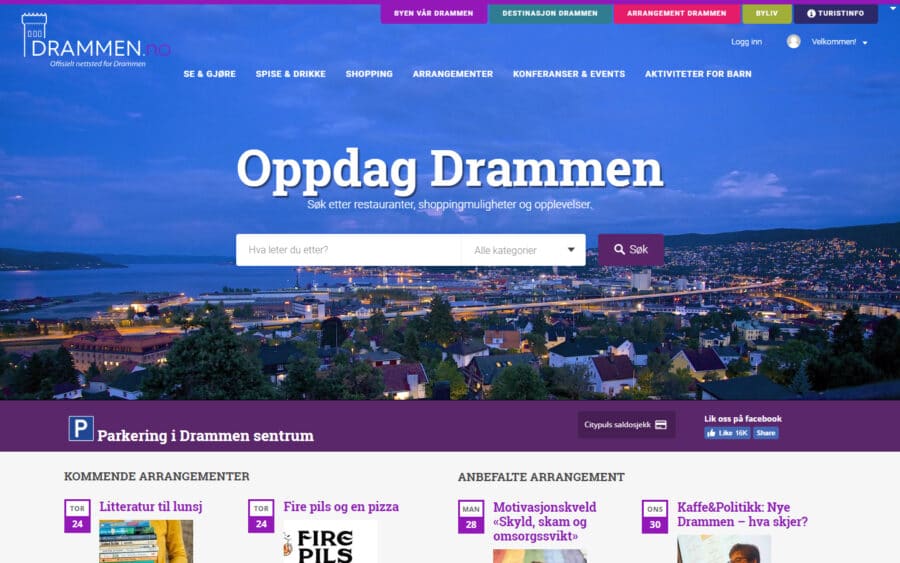The width and height of the screenshot is (900, 563).
Task: Select Aktiviteter for barn menu item
Action: (x=698, y=74)
